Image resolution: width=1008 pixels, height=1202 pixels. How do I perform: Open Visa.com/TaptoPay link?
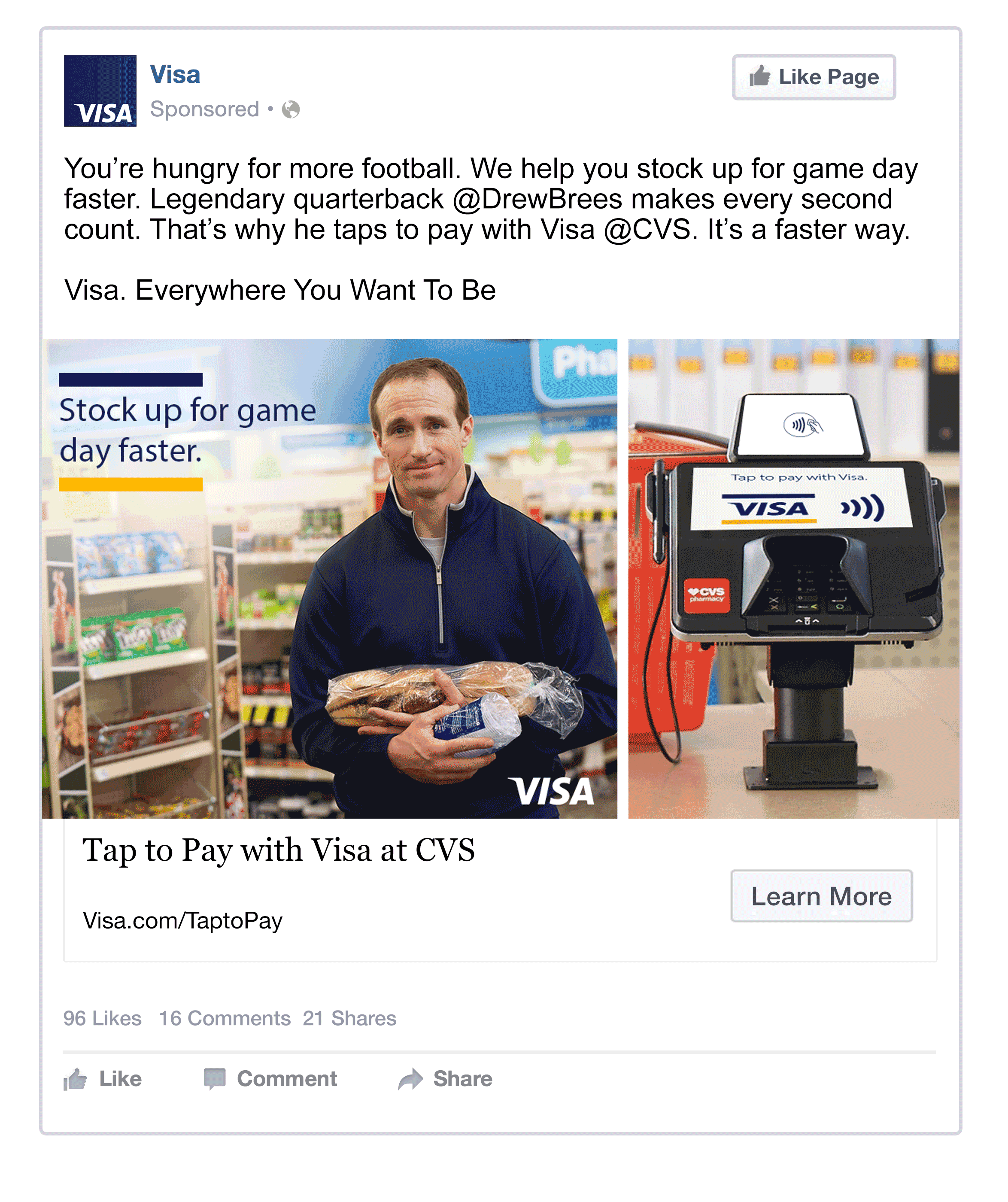click(182, 920)
